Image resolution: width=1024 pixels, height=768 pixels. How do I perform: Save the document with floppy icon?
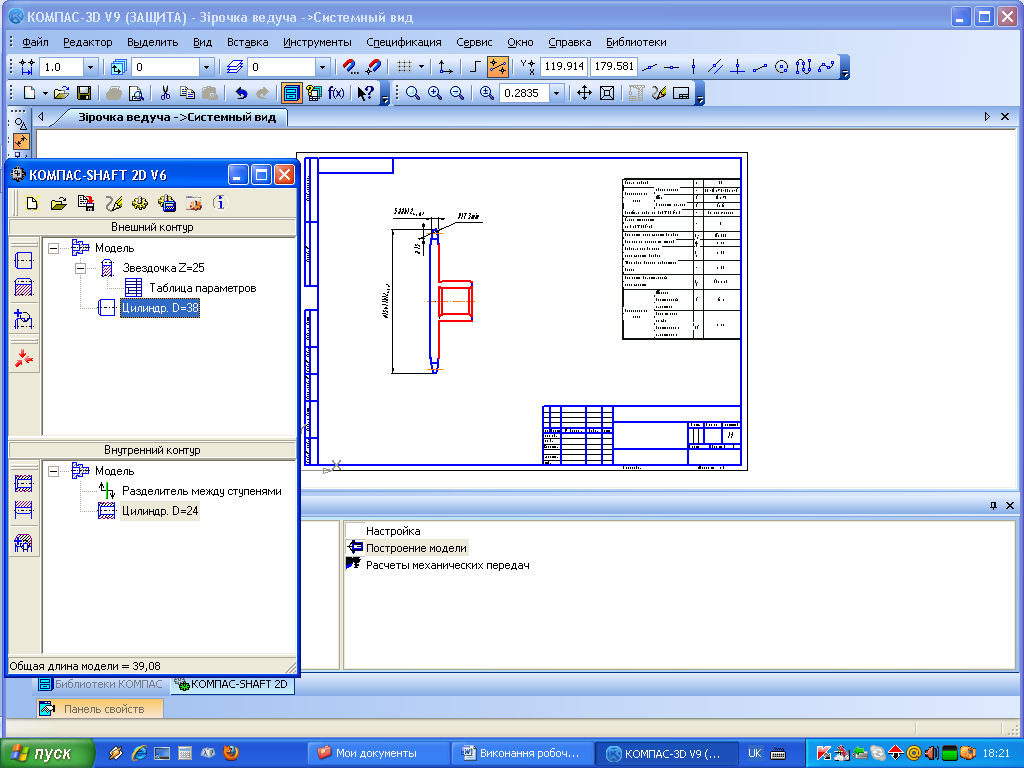[x=84, y=93]
